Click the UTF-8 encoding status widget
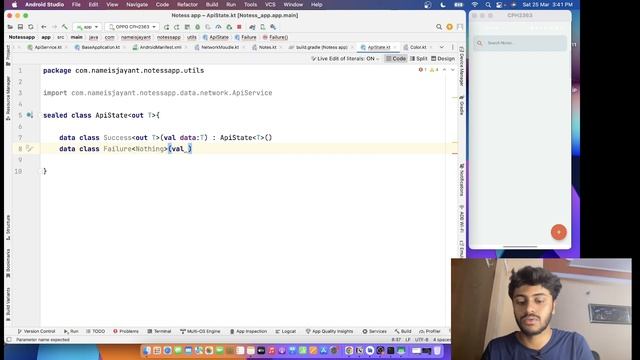Viewport: 640px width, 360px height. tap(422, 340)
